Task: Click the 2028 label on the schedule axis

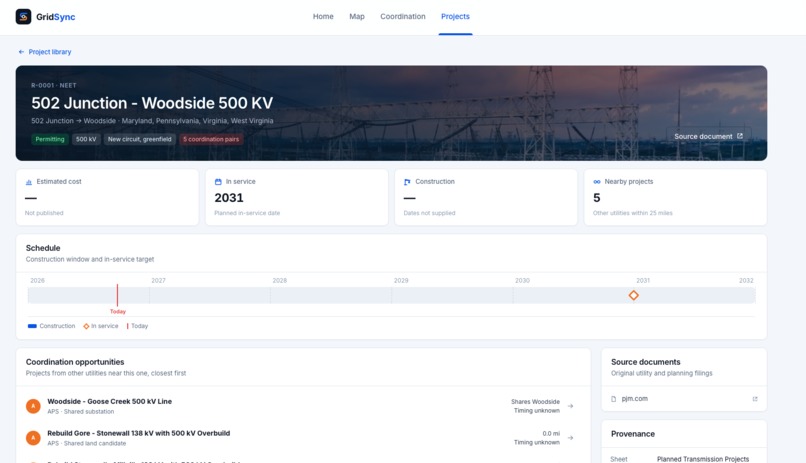Action: 280,281
